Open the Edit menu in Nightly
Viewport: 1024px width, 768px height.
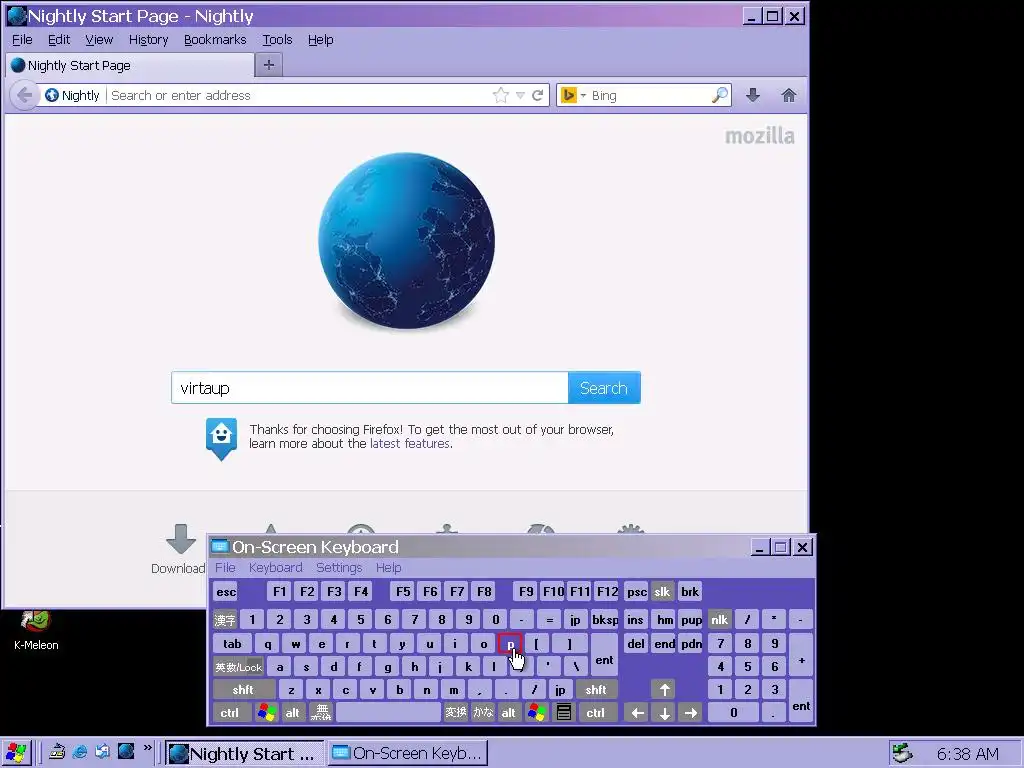(59, 40)
